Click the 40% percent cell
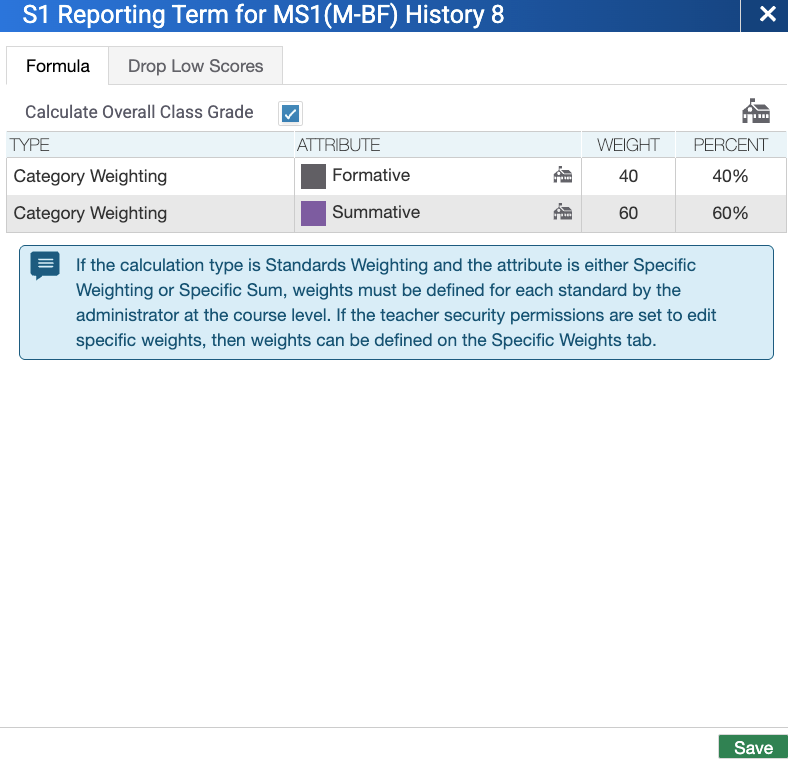This screenshot has height=759, width=788. [730, 176]
